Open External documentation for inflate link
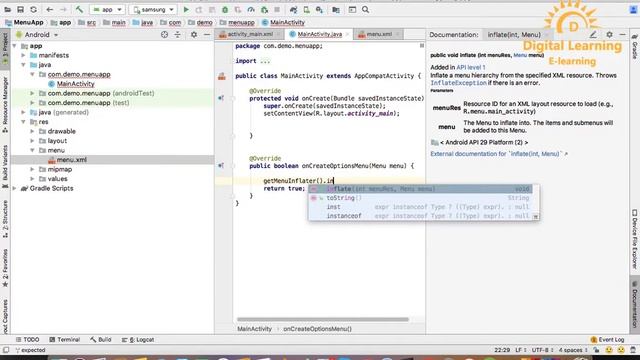Screen dimensions: 640x360 point(499,154)
